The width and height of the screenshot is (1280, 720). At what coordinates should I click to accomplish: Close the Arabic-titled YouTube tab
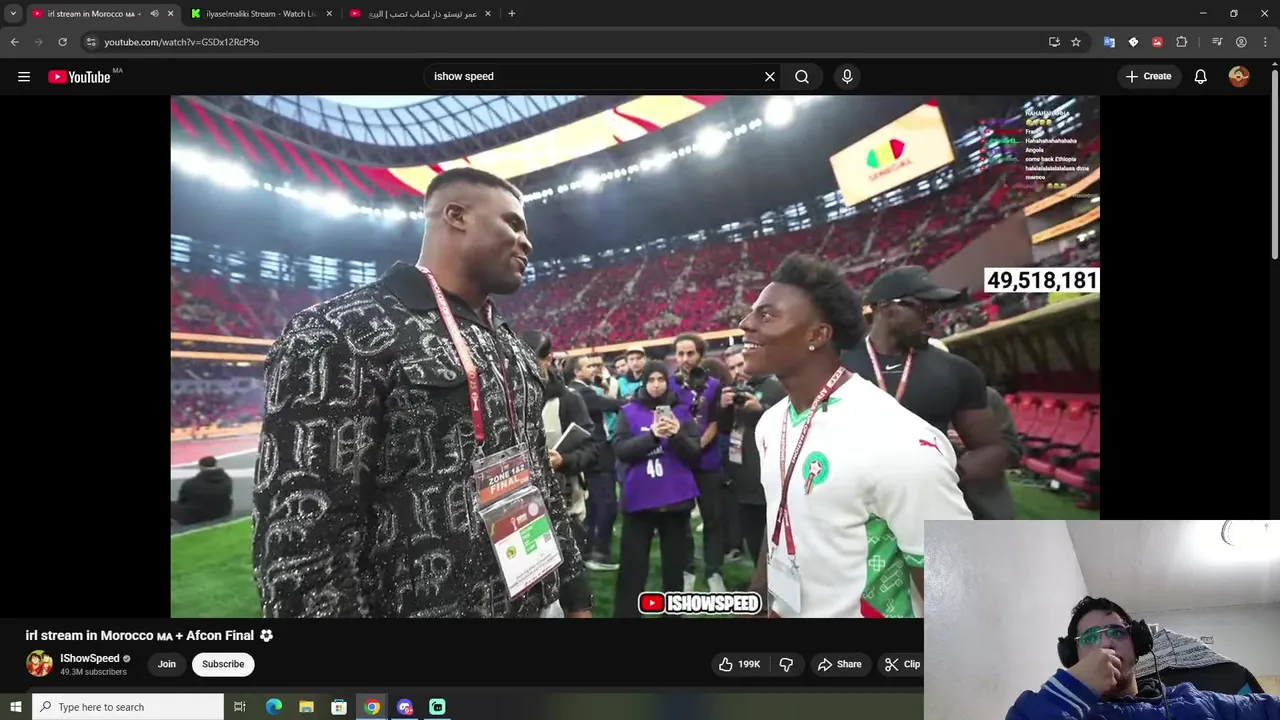pos(488,14)
